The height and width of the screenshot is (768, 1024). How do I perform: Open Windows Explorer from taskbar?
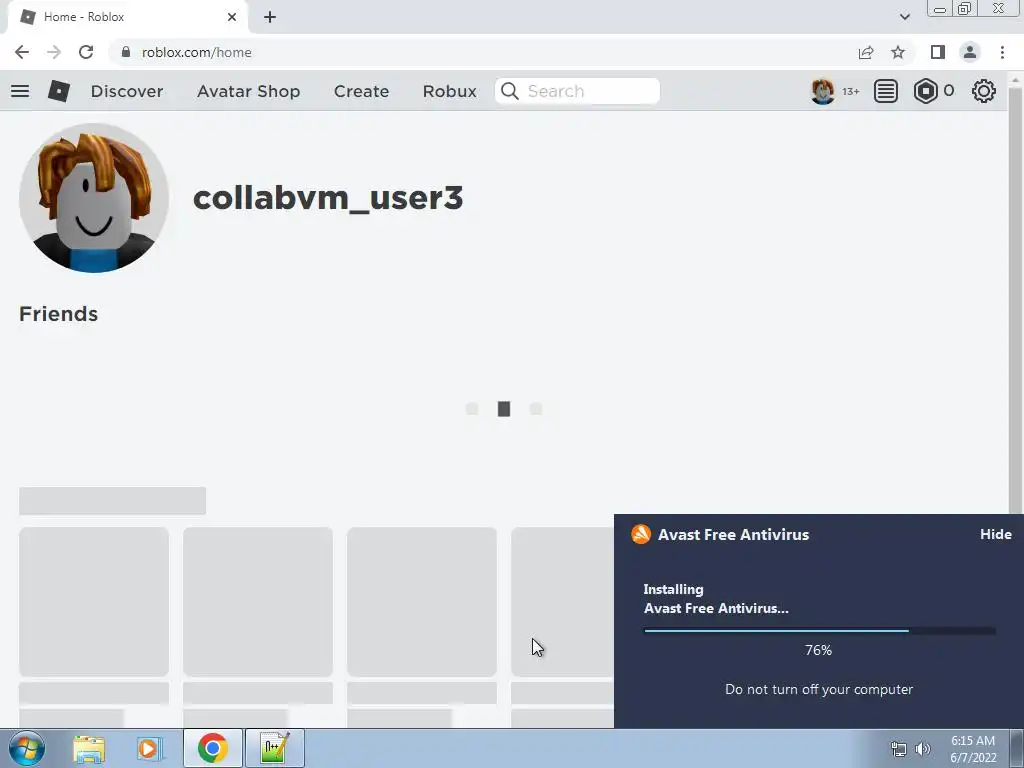89,748
